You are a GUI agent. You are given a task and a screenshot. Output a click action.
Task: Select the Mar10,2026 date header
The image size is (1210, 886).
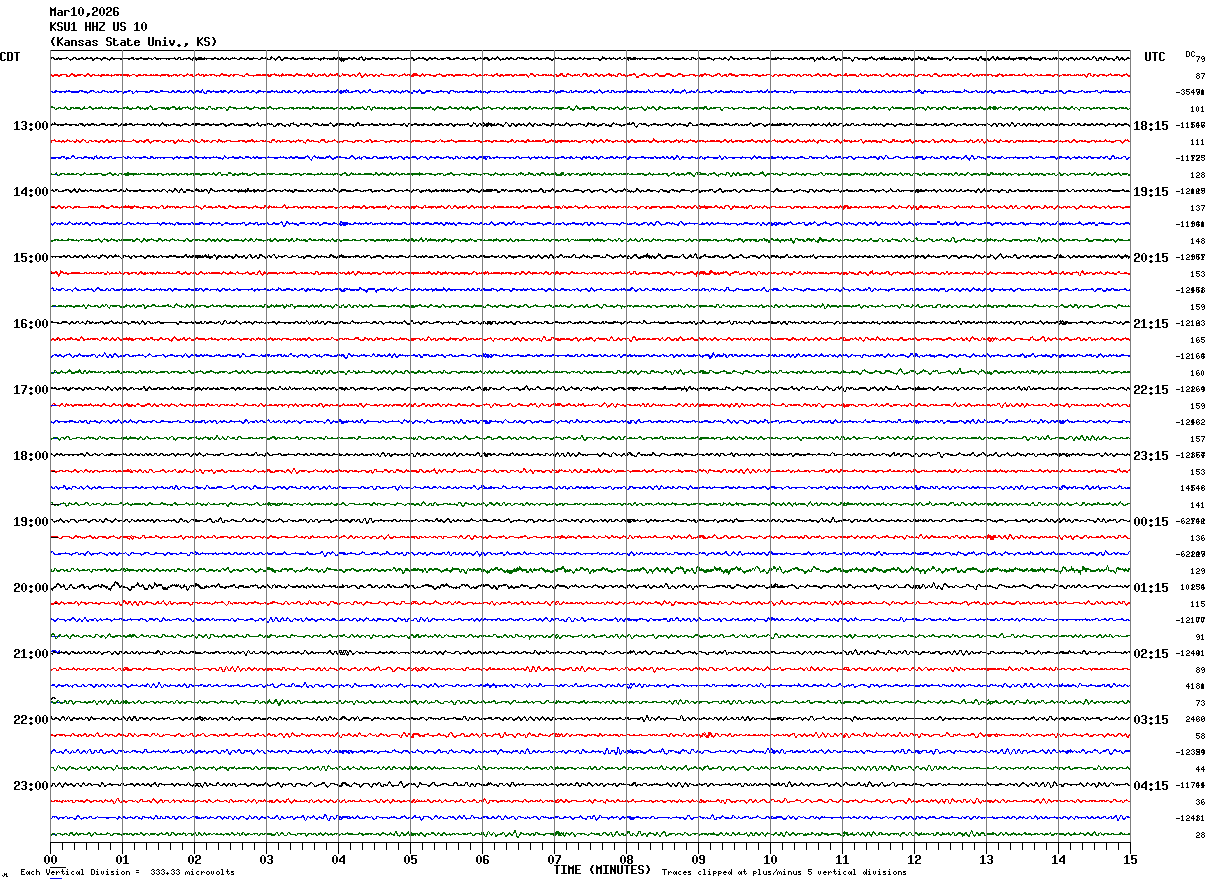84,12
